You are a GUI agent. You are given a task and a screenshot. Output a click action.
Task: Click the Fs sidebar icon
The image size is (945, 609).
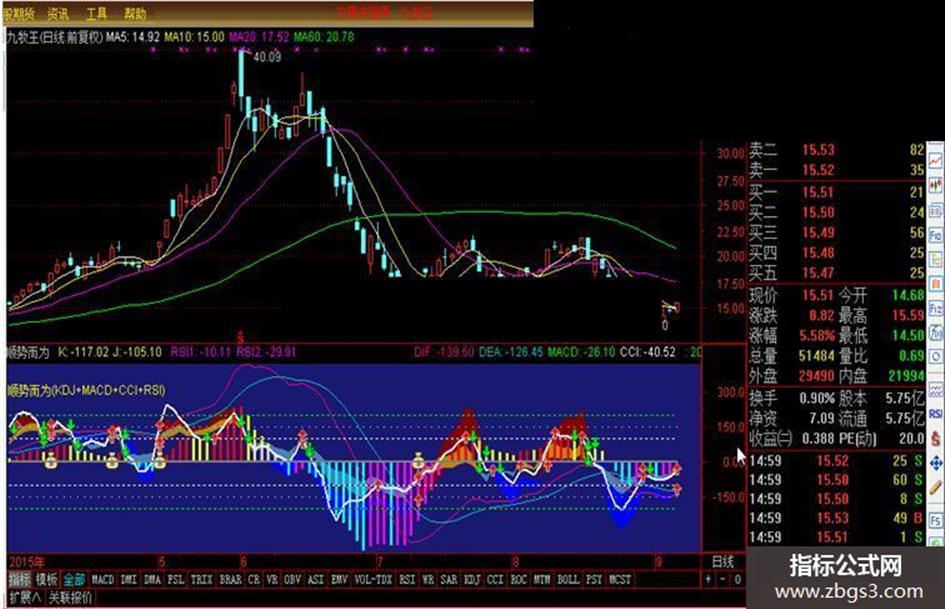tap(936, 520)
